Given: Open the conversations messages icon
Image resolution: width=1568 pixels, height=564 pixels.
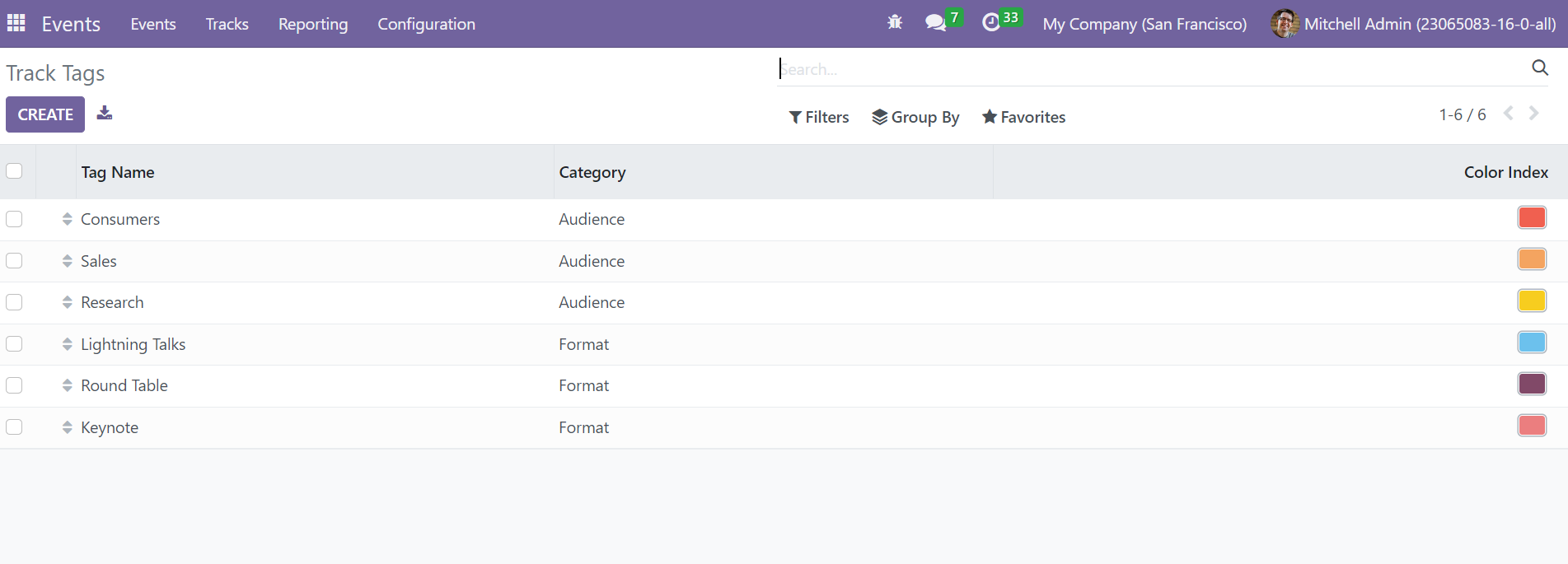Looking at the screenshot, I should coord(936,23).
